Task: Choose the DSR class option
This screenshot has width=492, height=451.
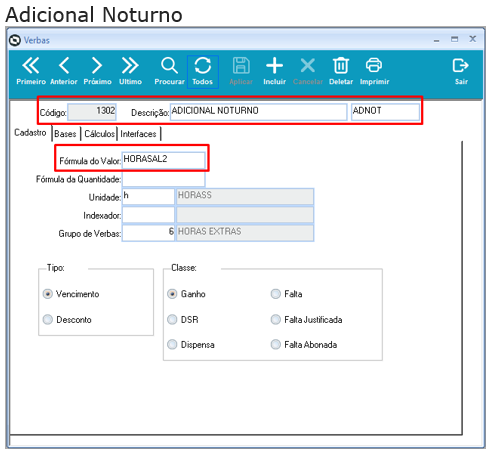Action: click(172, 319)
